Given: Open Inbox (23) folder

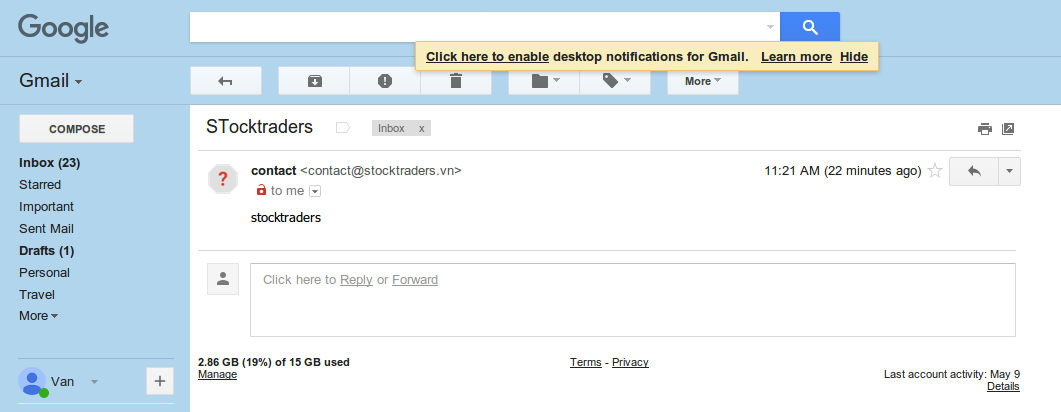Looking at the screenshot, I should [x=49, y=162].
